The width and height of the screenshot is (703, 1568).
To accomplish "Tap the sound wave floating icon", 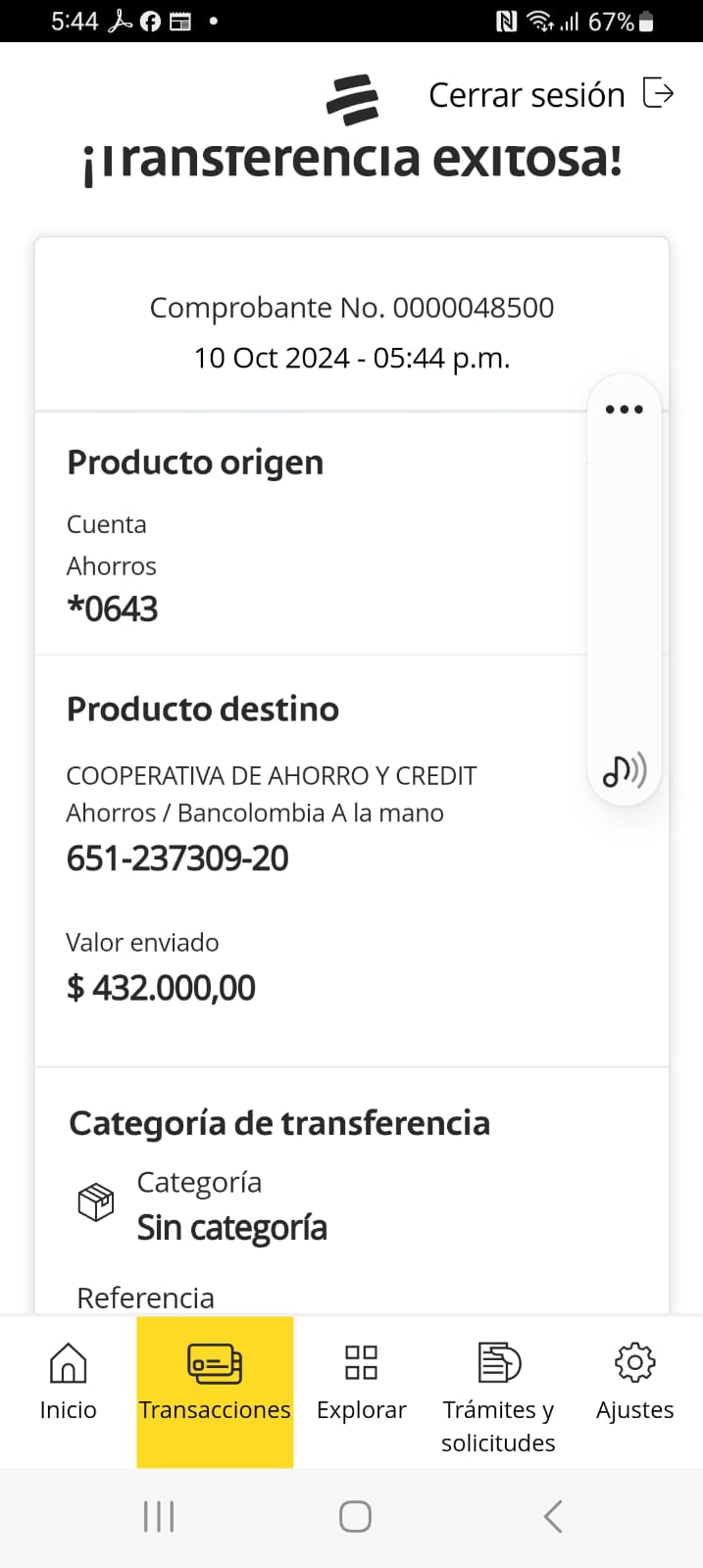I will pos(625,771).
